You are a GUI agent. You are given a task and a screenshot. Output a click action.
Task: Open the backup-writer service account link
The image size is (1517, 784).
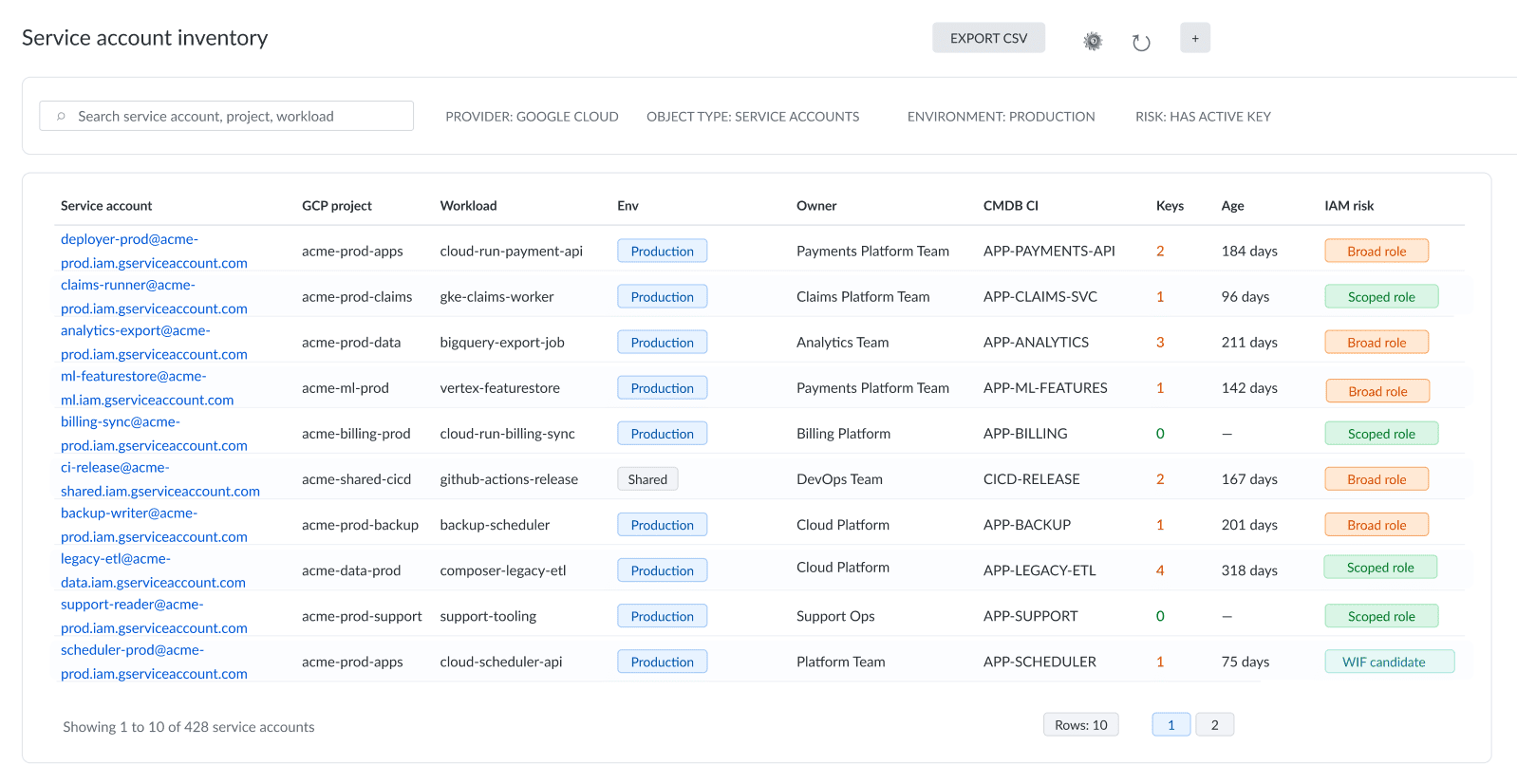pos(154,524)
